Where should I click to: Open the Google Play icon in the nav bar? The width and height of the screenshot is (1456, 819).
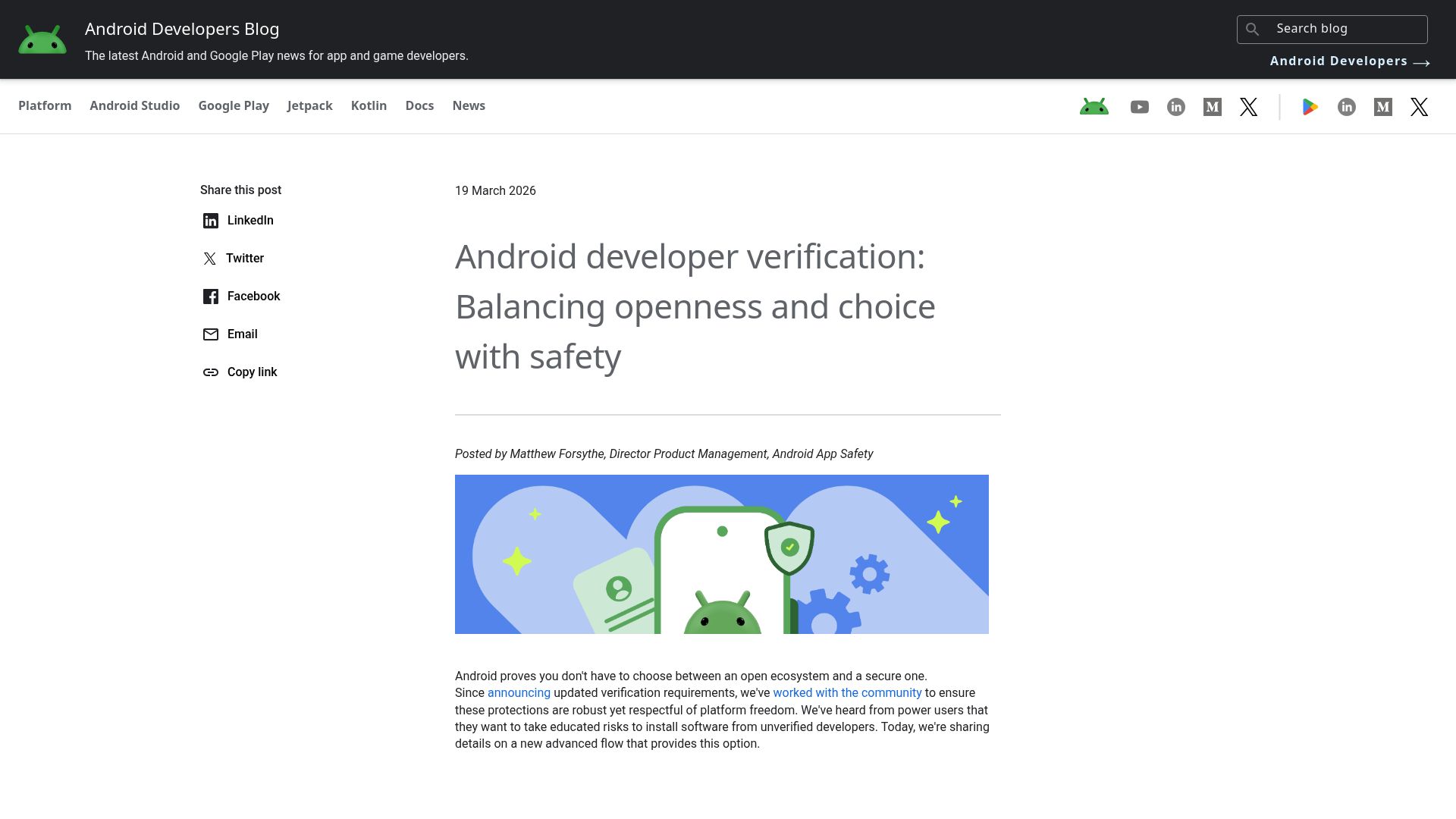coord(1310,107)
